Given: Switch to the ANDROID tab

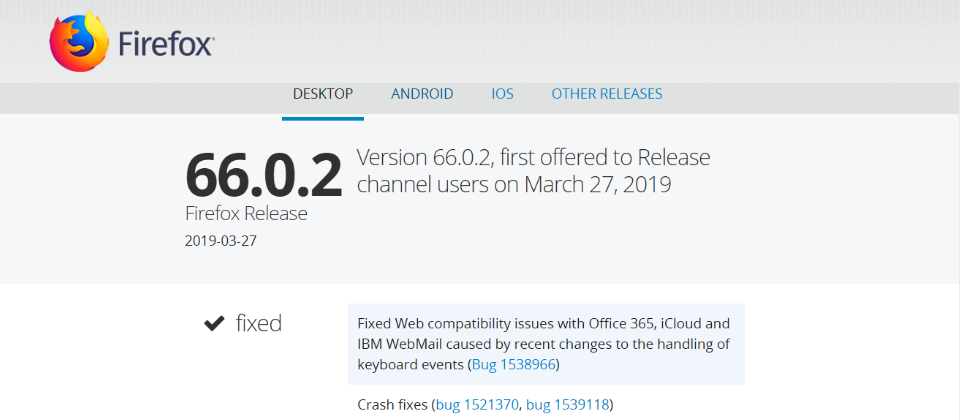Looking at the screenshot, I should pos(422,94).
